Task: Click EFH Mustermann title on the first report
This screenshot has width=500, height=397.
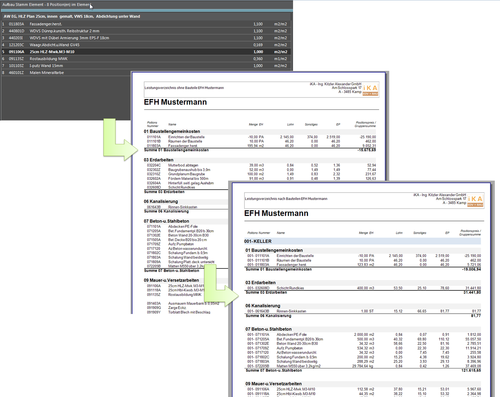Action: point(175,102)
